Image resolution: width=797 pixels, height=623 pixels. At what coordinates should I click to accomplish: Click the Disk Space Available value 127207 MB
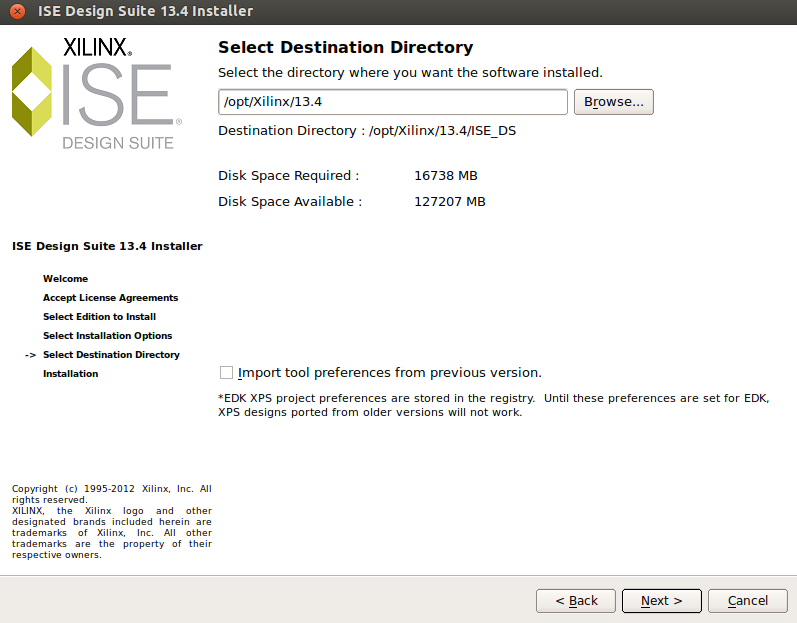[449, 202]
